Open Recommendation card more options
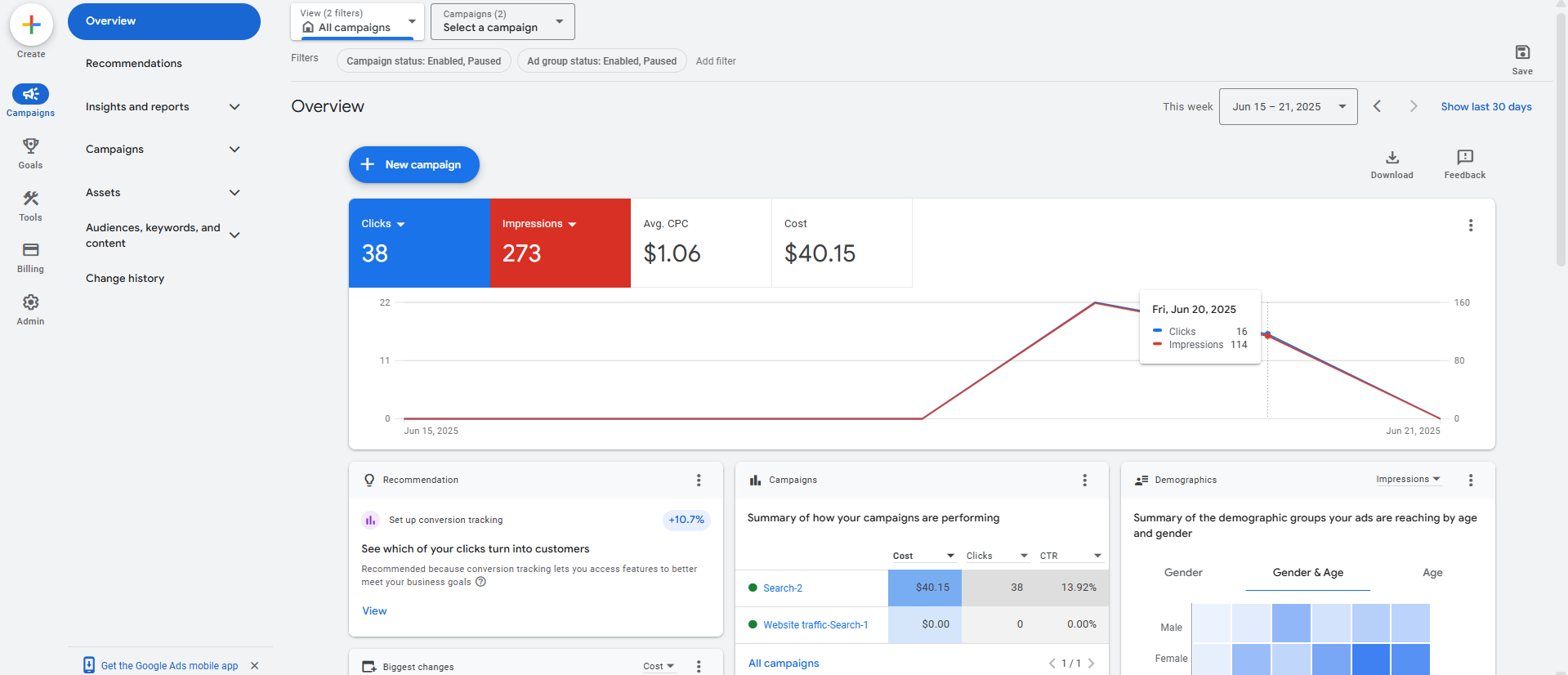Viewport: 1568px width, 675px height. click(699, 481)
